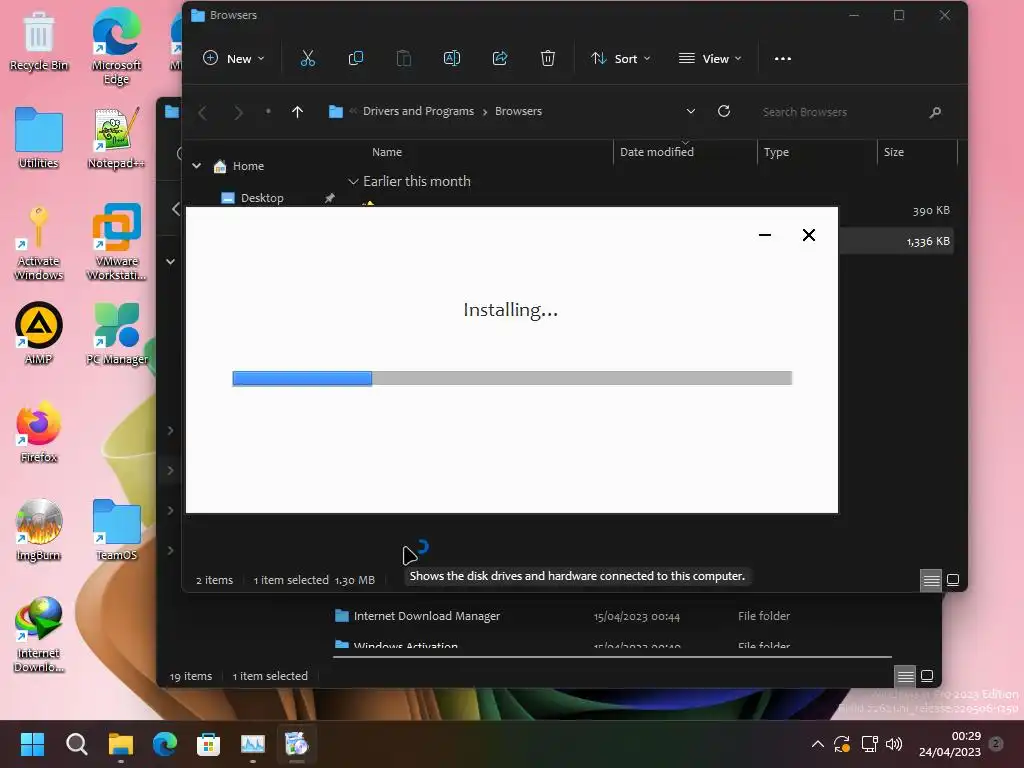Launch Internet Download Manager desktop shortcut
Screen dimensions: 1024x768
tap(39, 635)
